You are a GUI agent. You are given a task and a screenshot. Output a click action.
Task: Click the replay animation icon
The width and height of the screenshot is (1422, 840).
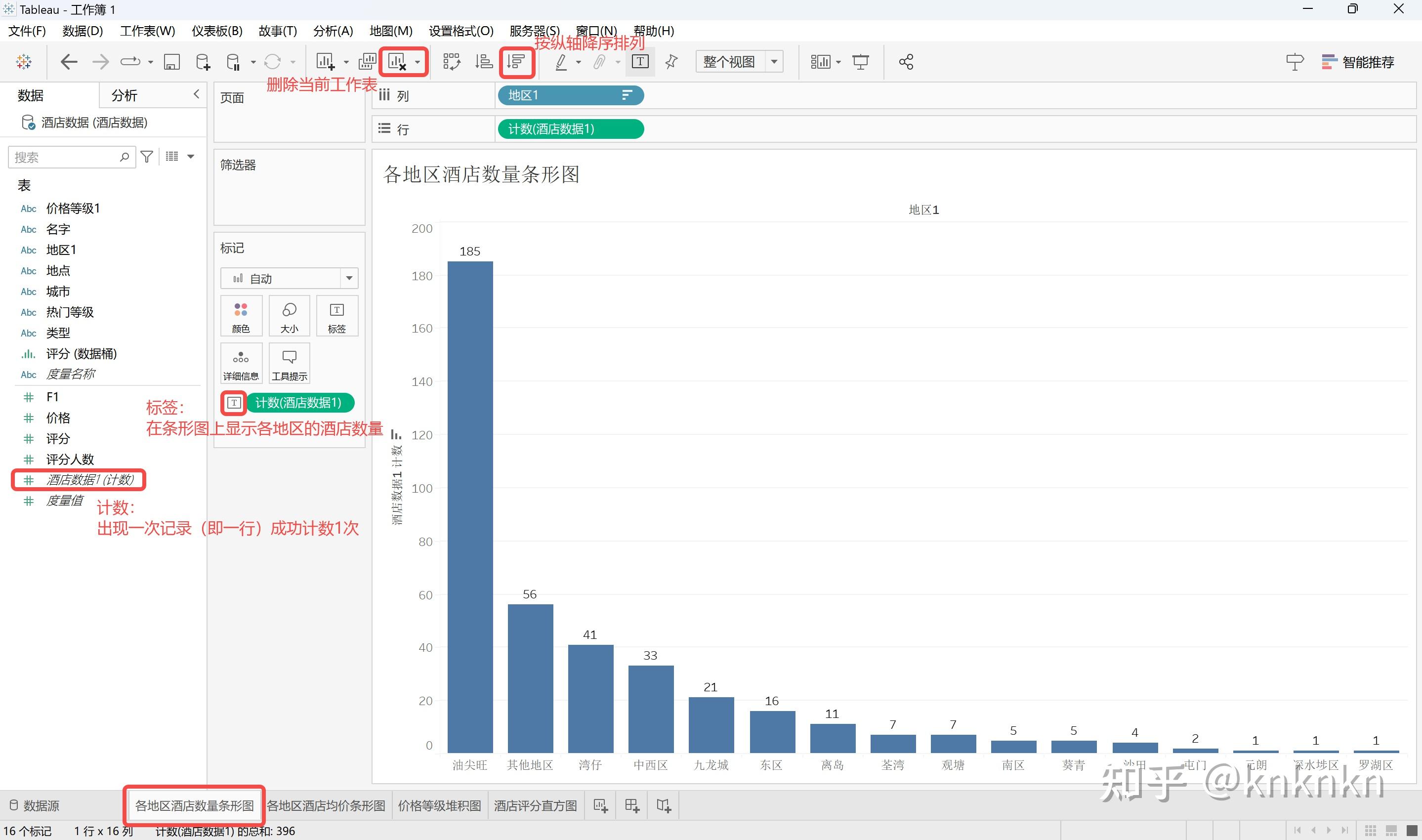pyautogui.click(x=130, y=62)
